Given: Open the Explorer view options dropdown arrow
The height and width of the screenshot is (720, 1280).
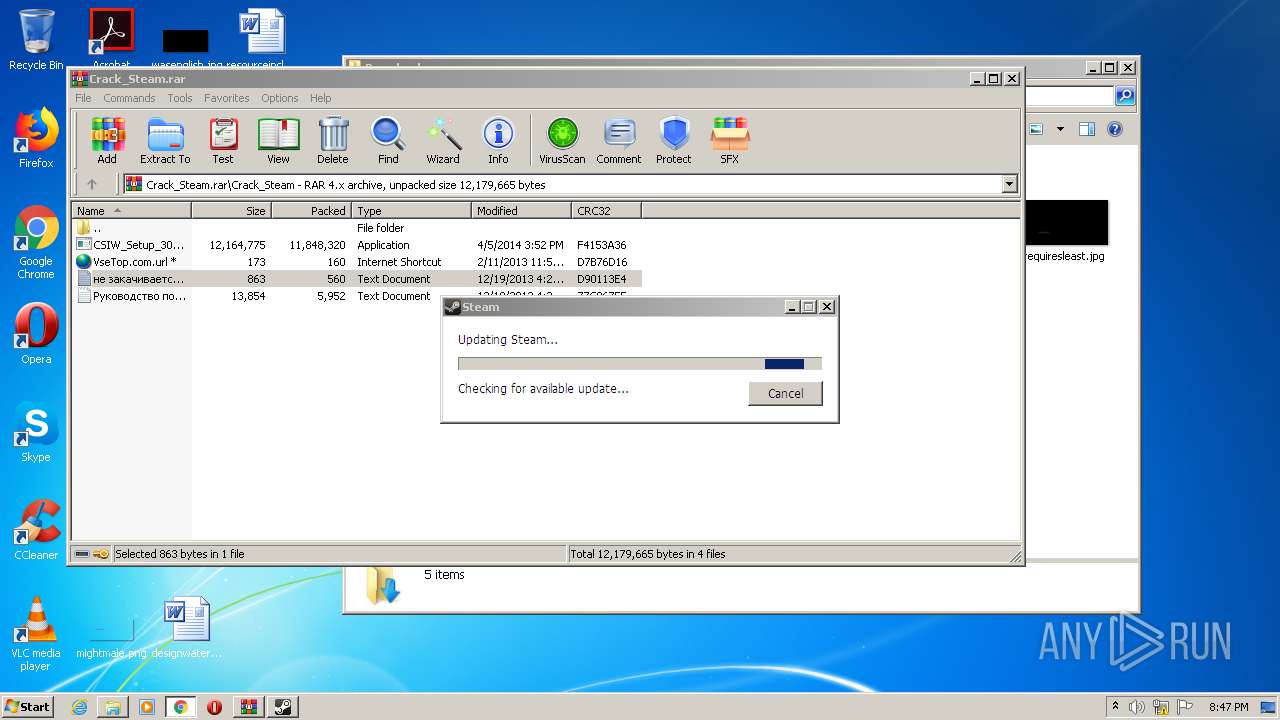Looking at the screenshot, I should coord(1059,129).
